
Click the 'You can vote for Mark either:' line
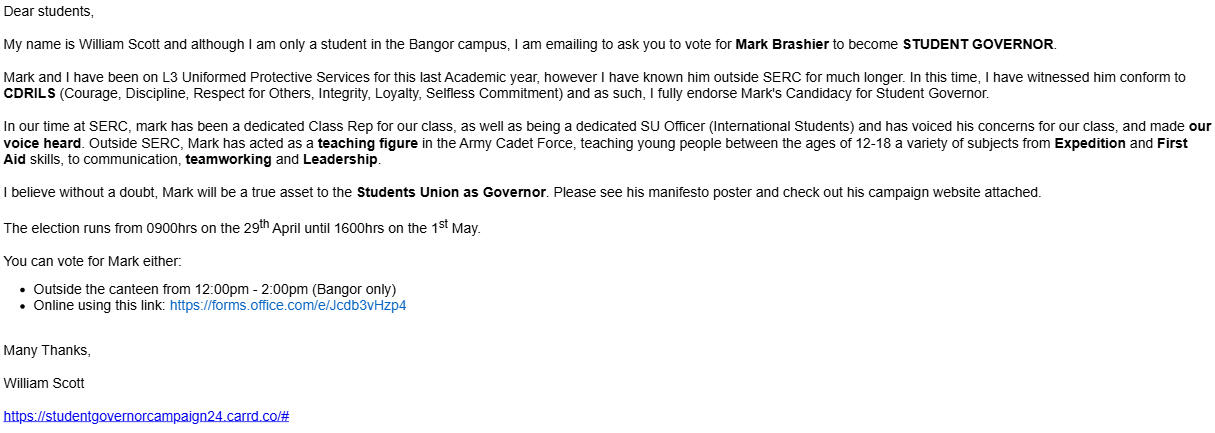point(93,261)
